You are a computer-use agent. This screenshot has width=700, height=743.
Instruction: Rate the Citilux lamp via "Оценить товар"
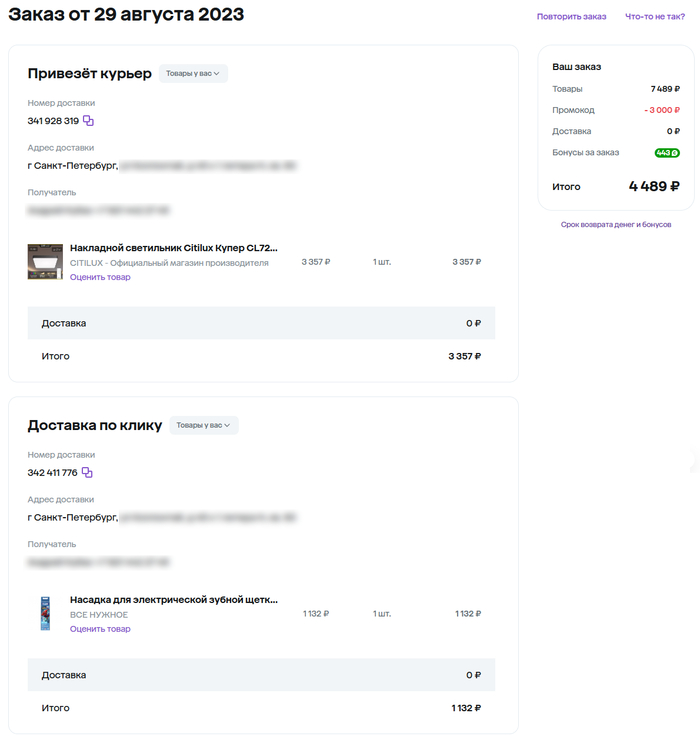100,277
